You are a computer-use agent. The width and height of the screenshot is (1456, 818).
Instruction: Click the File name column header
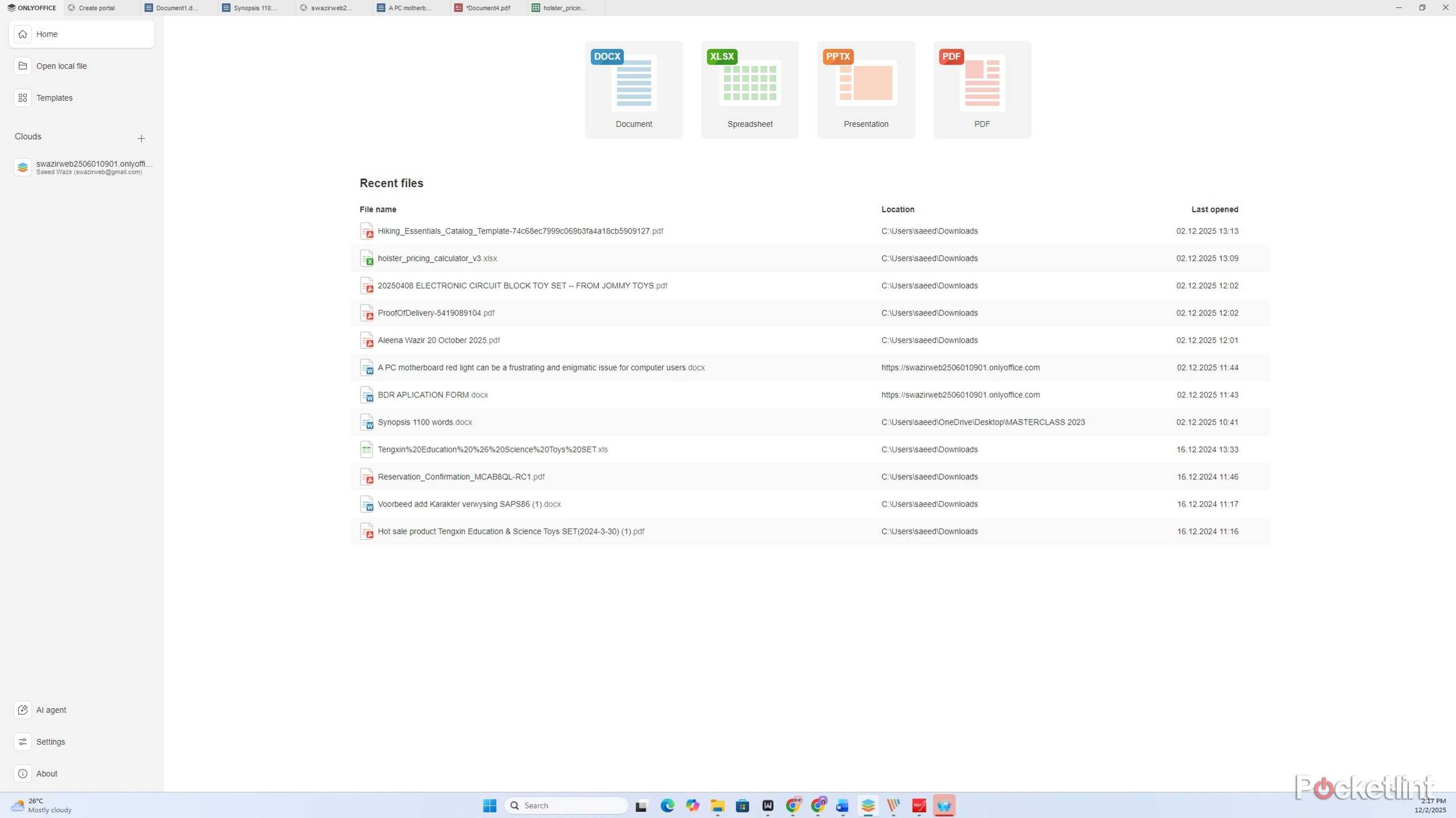click(378, 209)
